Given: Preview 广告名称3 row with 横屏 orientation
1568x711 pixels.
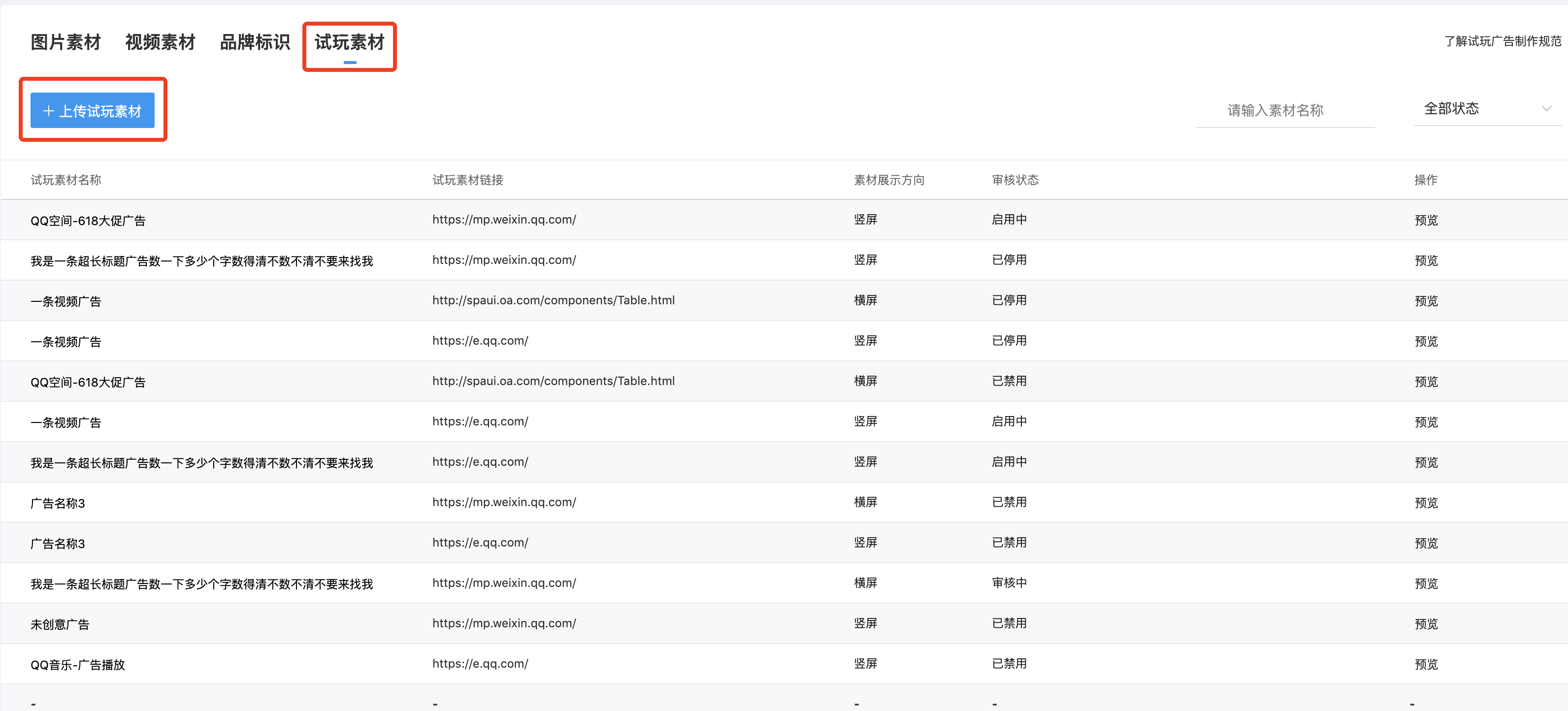Looking at the screenshot, I should point(1426,503).
